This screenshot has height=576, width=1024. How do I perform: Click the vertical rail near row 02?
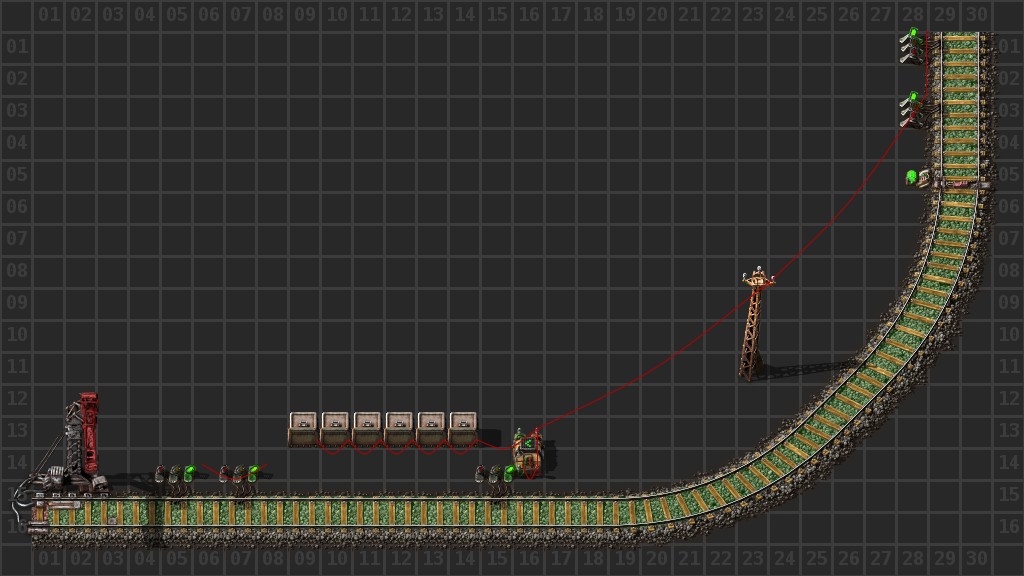(x=960, y=78)
